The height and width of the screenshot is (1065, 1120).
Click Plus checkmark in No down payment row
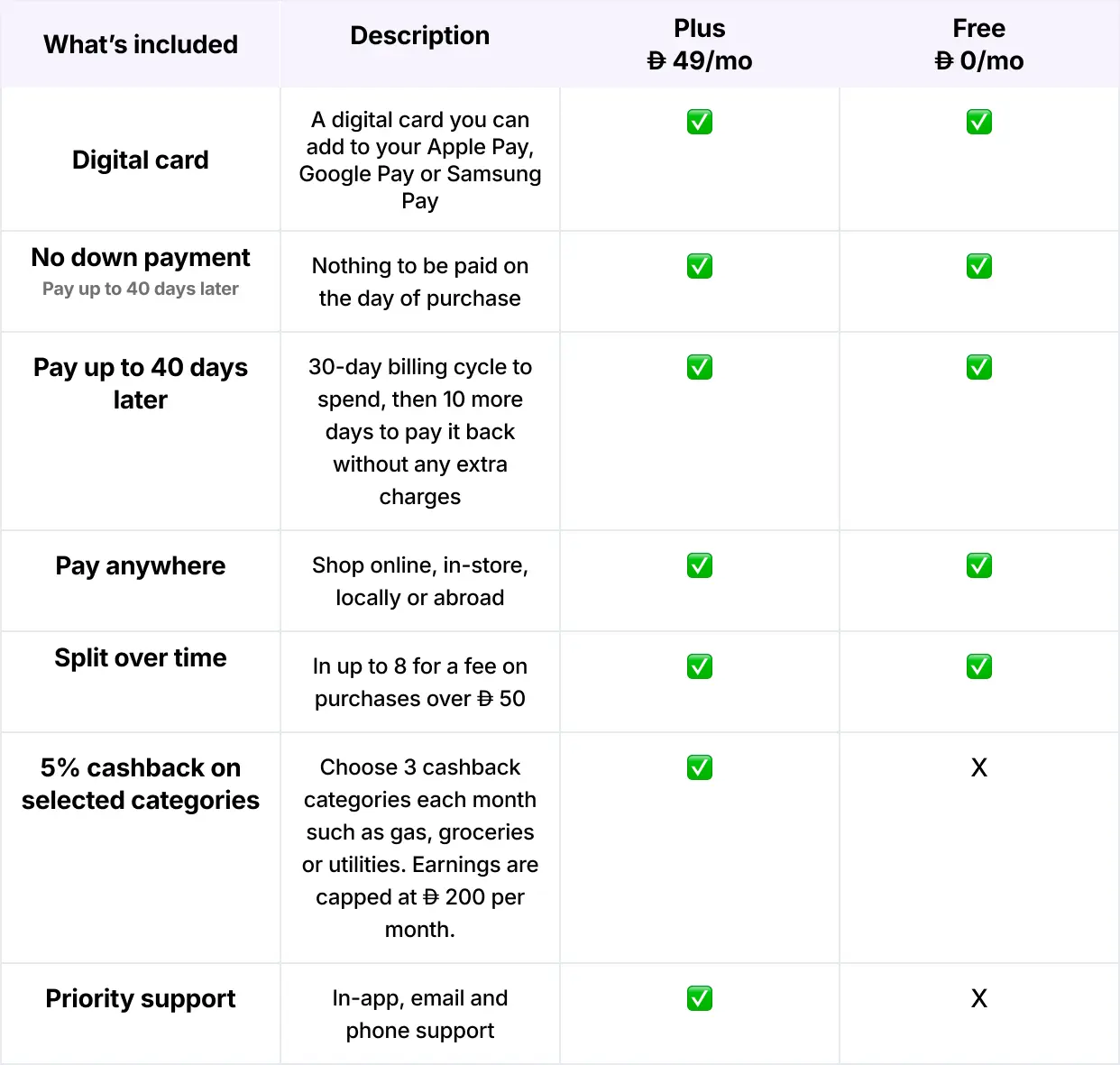700,266
